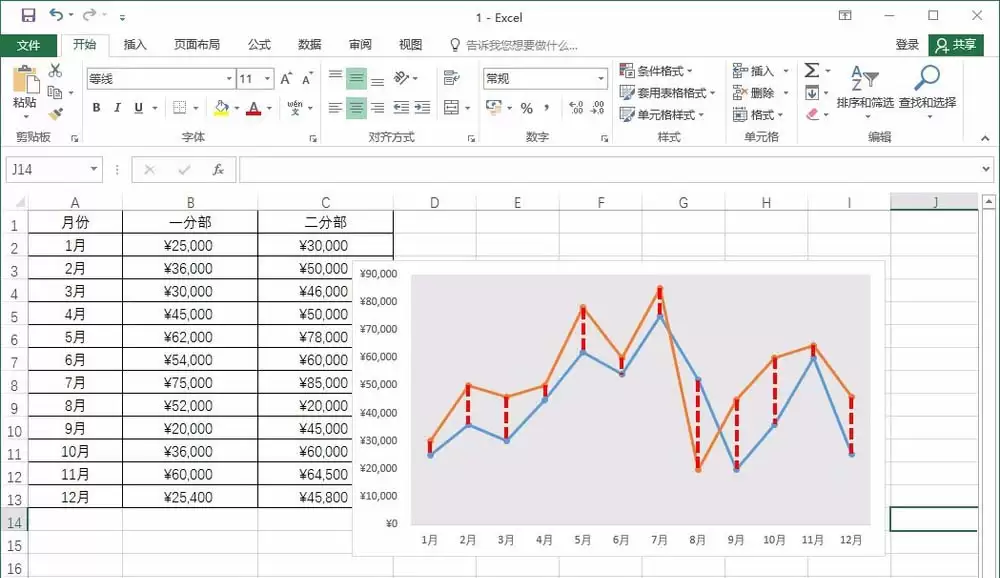
Task: Open the Name Box dropdown arrow
Action: click(x=94, y=169)
